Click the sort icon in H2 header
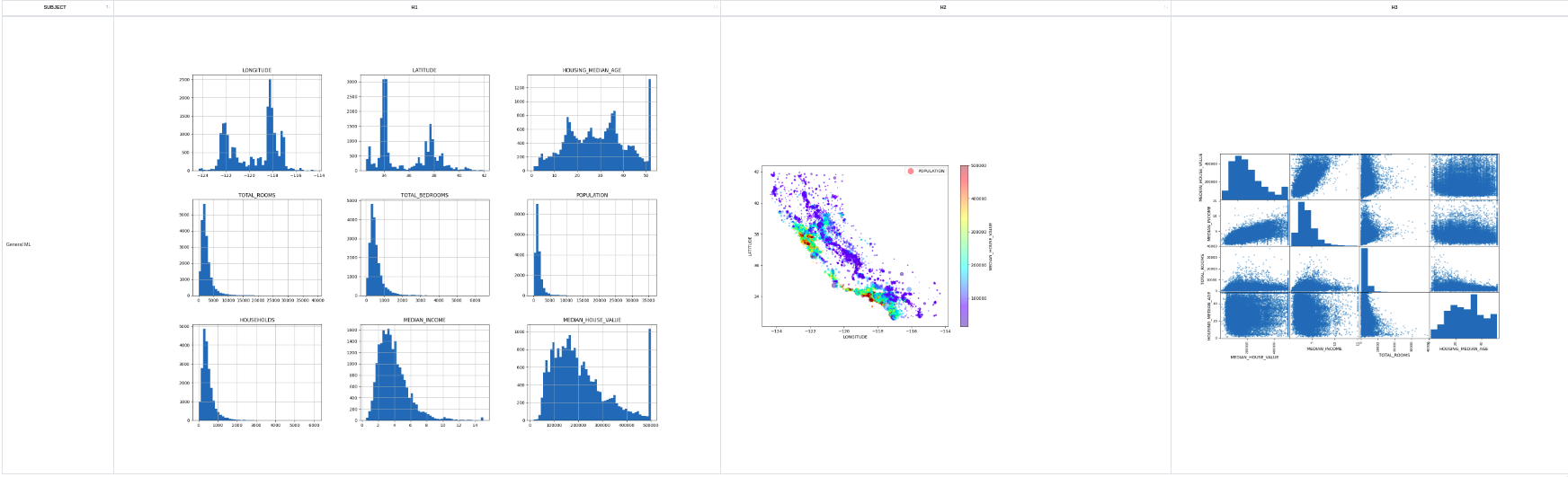 [x=1166, y=7]
